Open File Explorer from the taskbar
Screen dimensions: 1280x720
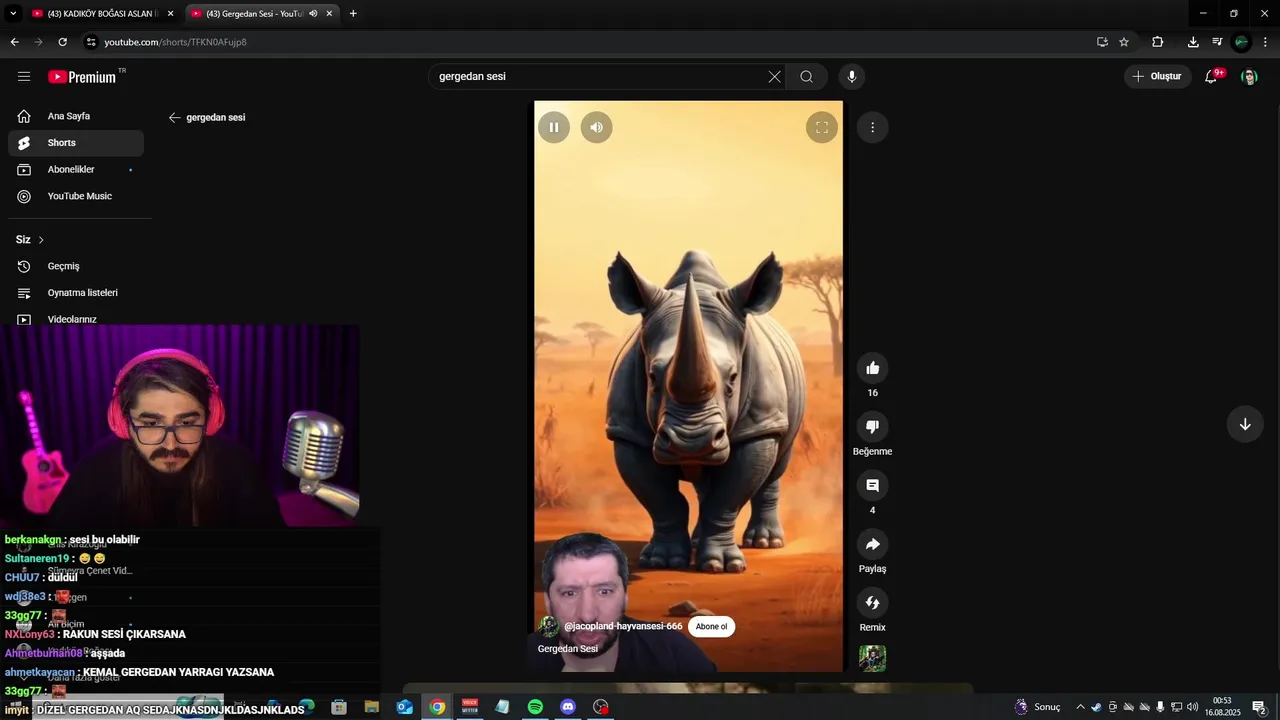372,707
